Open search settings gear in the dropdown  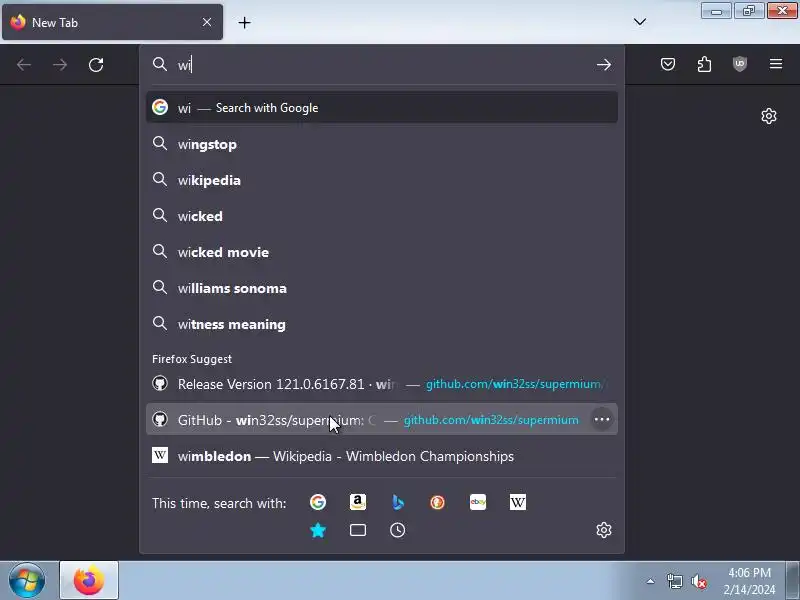(x=604, y=530)
